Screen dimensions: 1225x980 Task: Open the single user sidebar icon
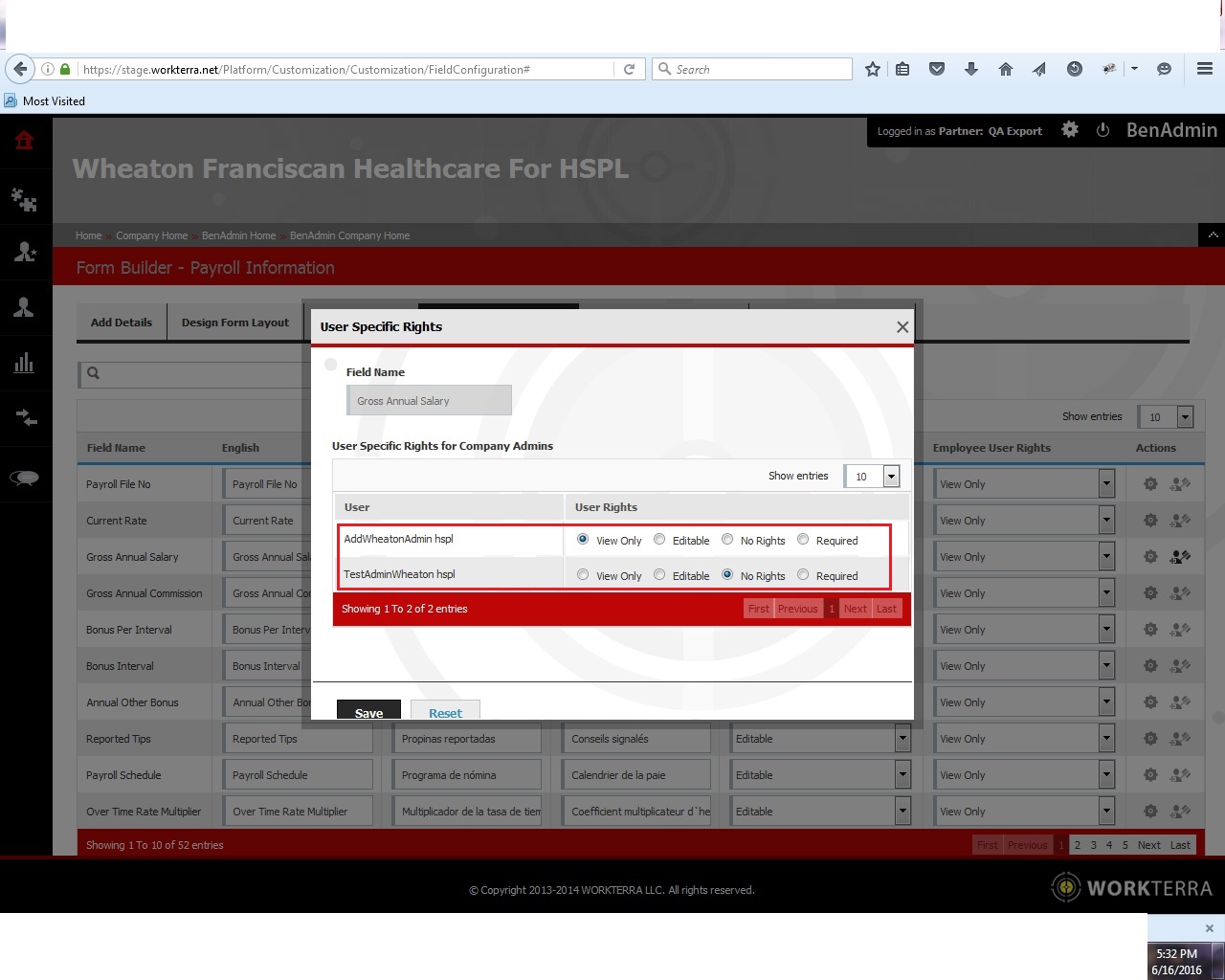coord(25,307)
